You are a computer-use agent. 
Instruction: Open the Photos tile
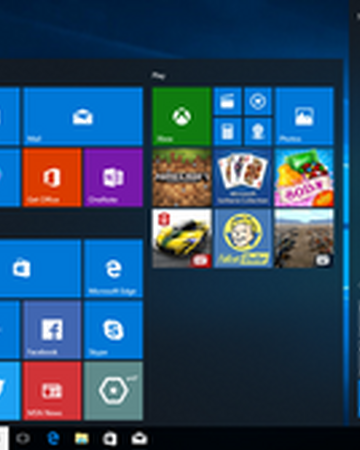point(304,116)
